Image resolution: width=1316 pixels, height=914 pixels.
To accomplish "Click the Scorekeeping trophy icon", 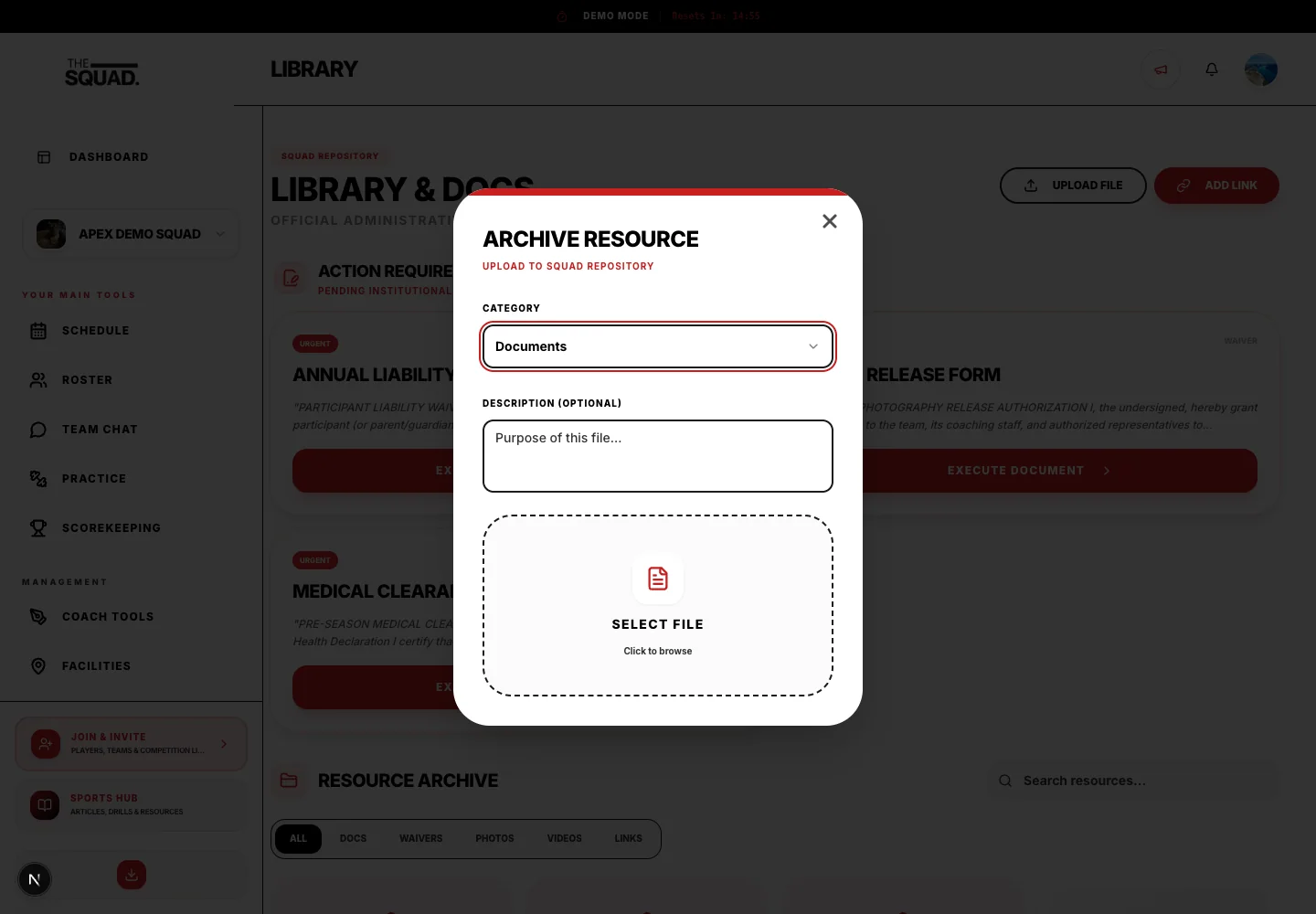I will (x=38, y=528).
